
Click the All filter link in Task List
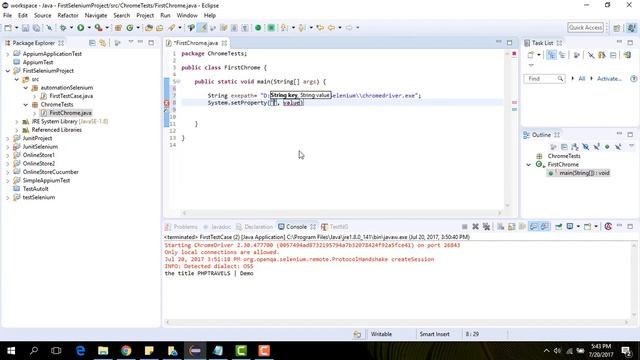(582, 78)
